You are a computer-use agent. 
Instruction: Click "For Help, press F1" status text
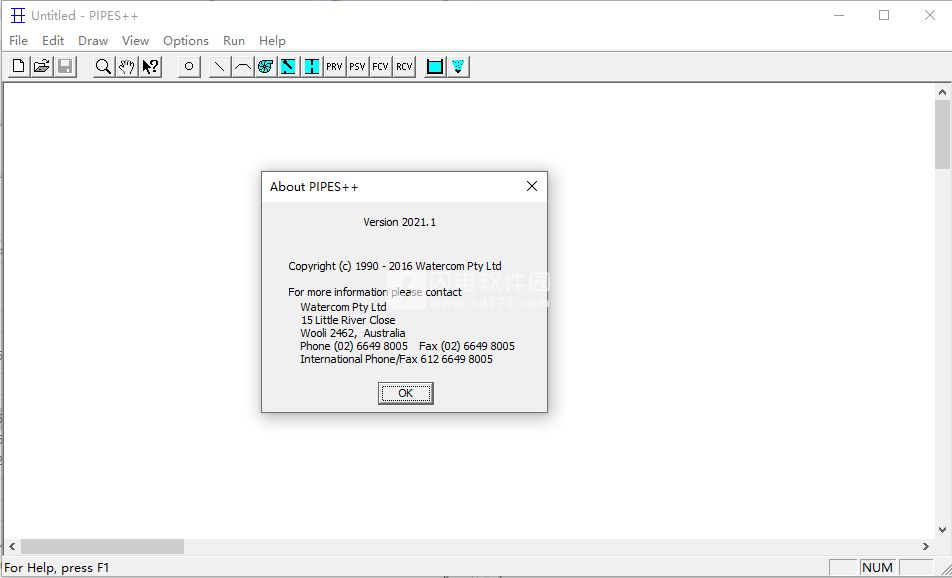pyautogui.click(x=56, y=568)
